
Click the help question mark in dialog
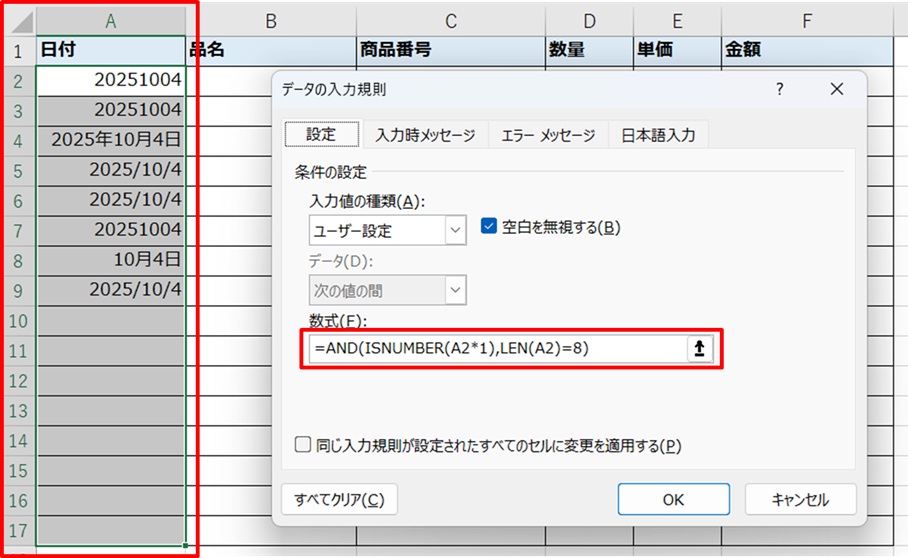coord(780,89)
